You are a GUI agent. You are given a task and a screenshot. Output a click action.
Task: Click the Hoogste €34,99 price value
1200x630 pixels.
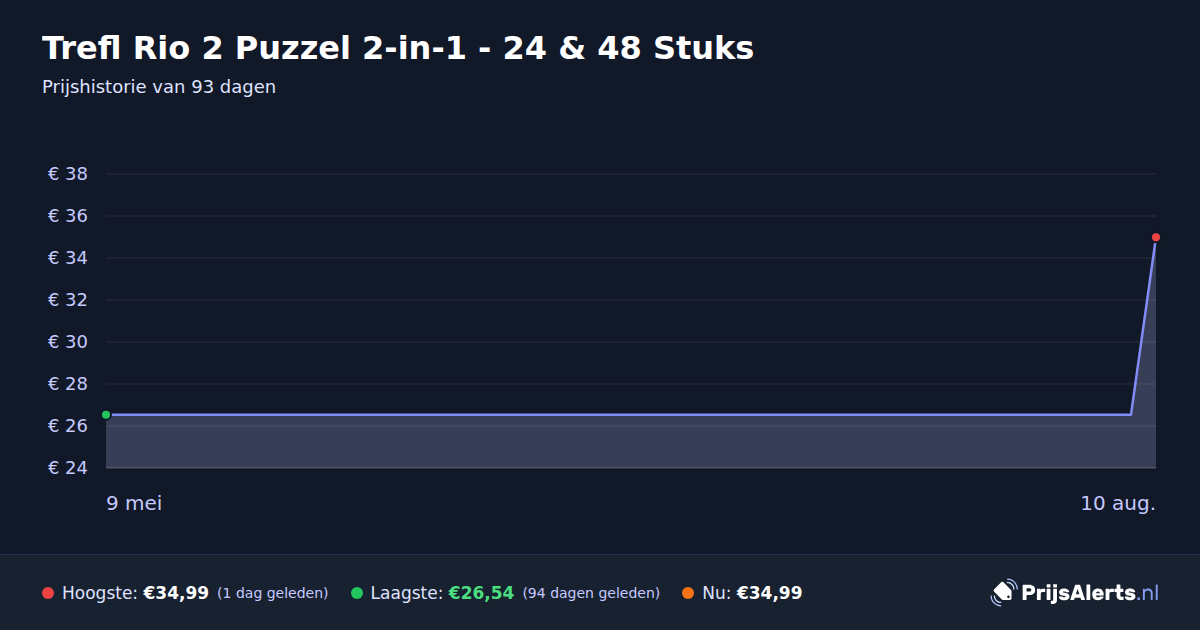click(x=176, y=593)
